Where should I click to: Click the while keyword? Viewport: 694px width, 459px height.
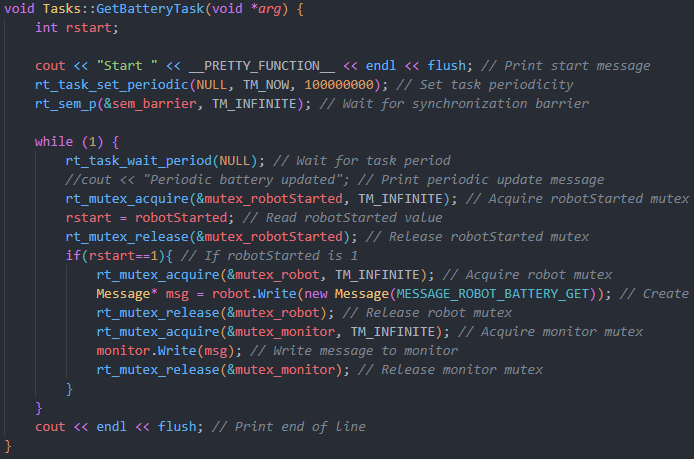(x=54, y=142)
